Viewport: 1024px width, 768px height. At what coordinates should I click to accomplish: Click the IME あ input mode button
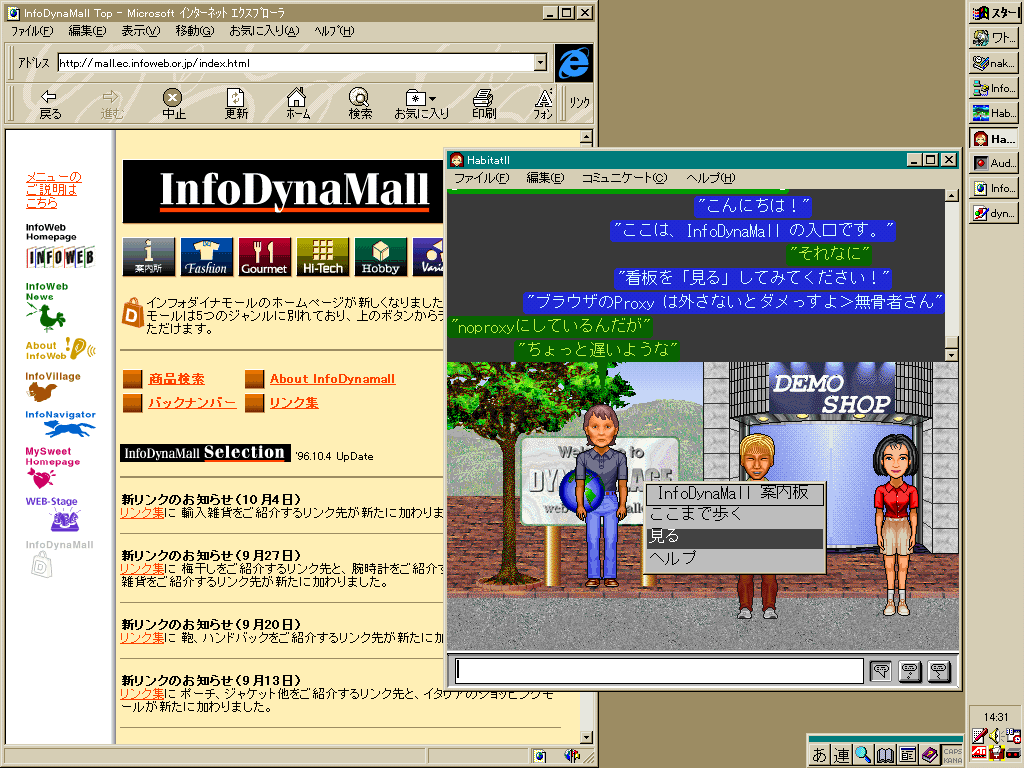[819, 754]
